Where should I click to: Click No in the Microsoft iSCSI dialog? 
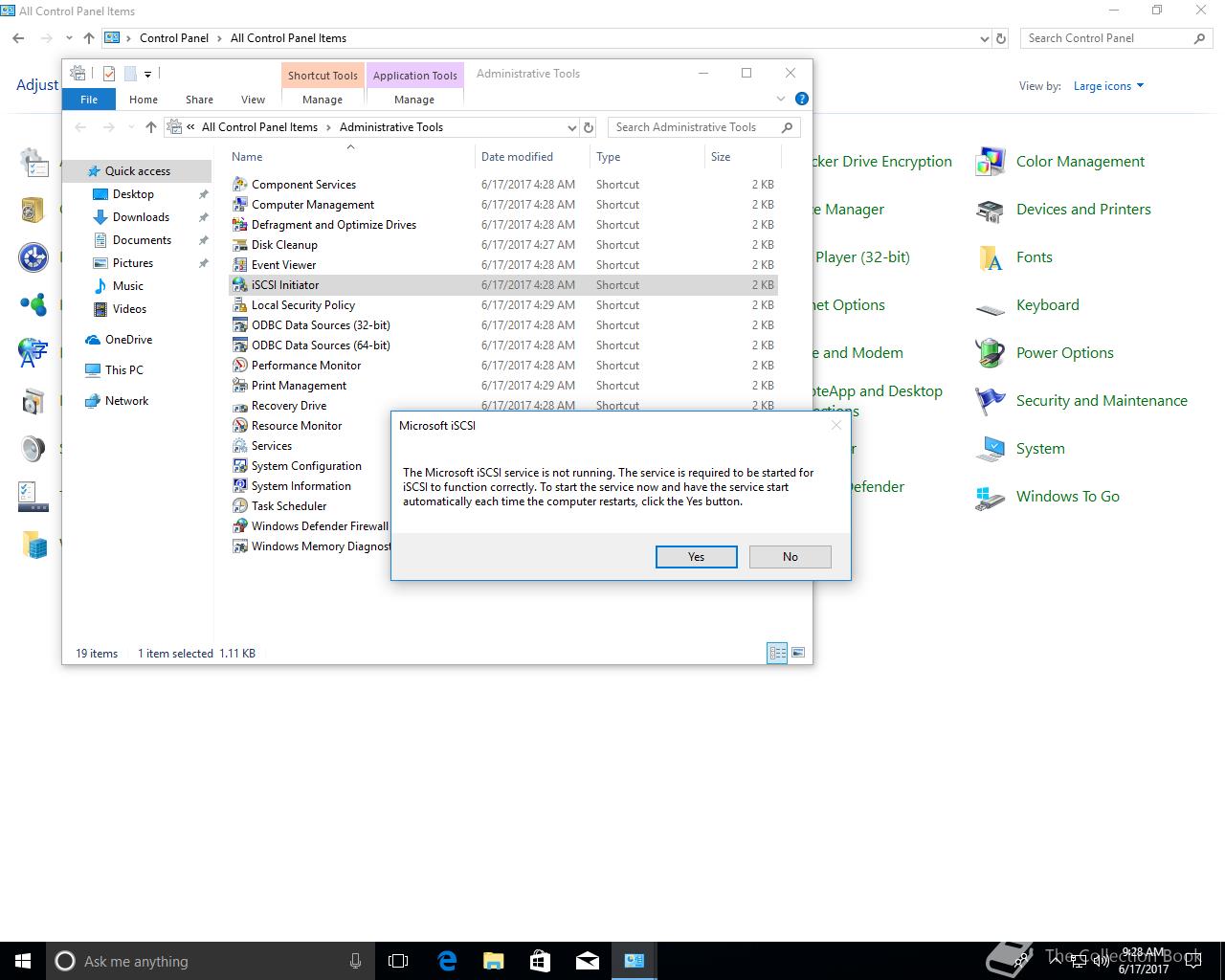790,557
